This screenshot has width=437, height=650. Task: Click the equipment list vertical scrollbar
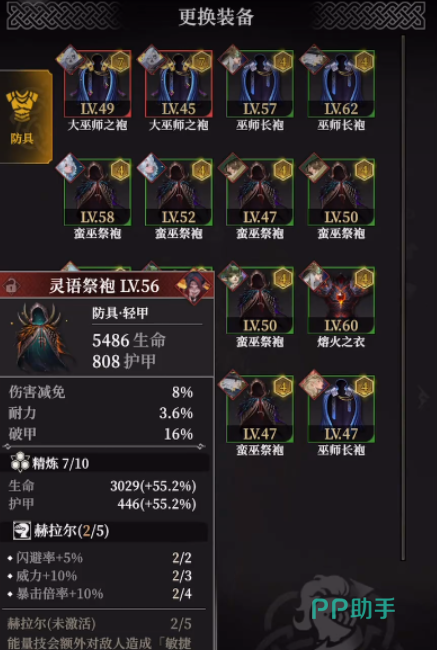click(x=403, y=298)
